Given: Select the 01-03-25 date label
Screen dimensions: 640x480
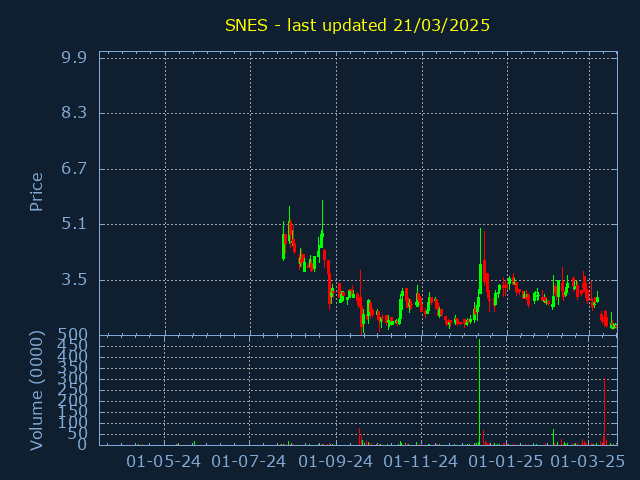Looking at the screenshot, I should click(x=588, y=462).
